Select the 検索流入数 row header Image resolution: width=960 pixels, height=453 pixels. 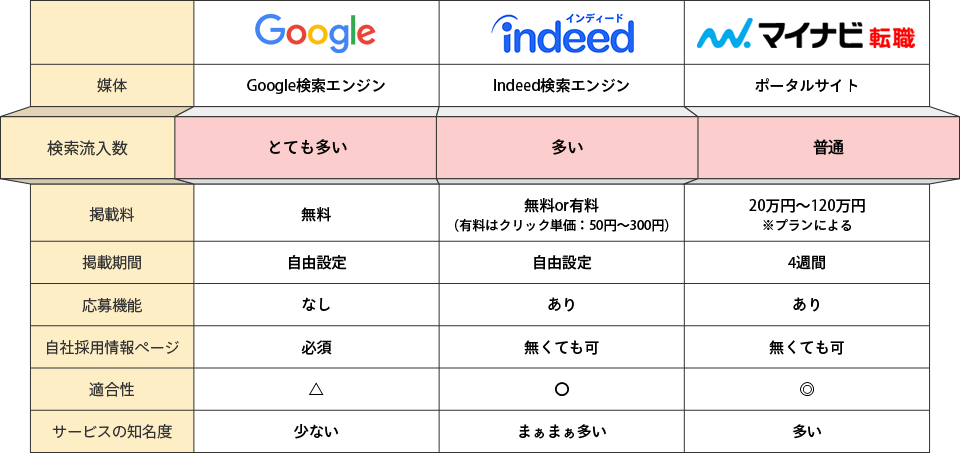point(88,148)
